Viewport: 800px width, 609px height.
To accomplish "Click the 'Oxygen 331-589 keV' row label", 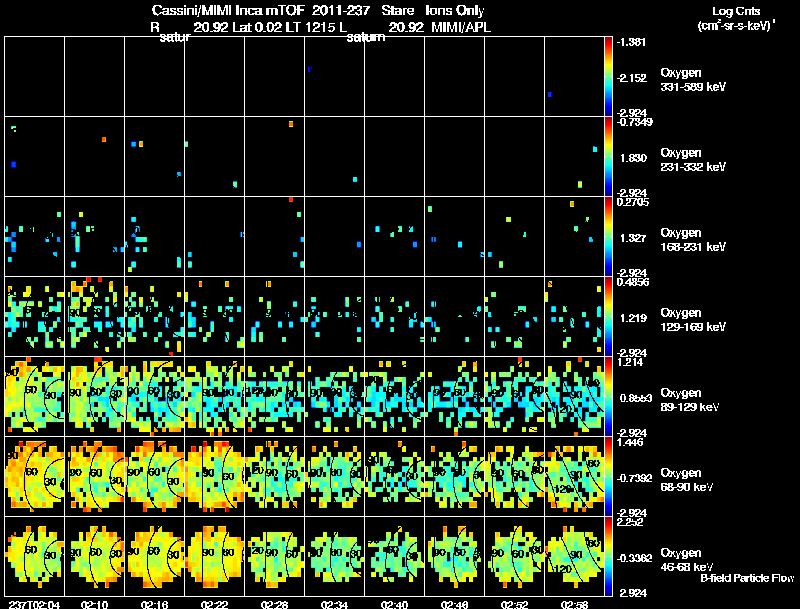I will (693, 80).
